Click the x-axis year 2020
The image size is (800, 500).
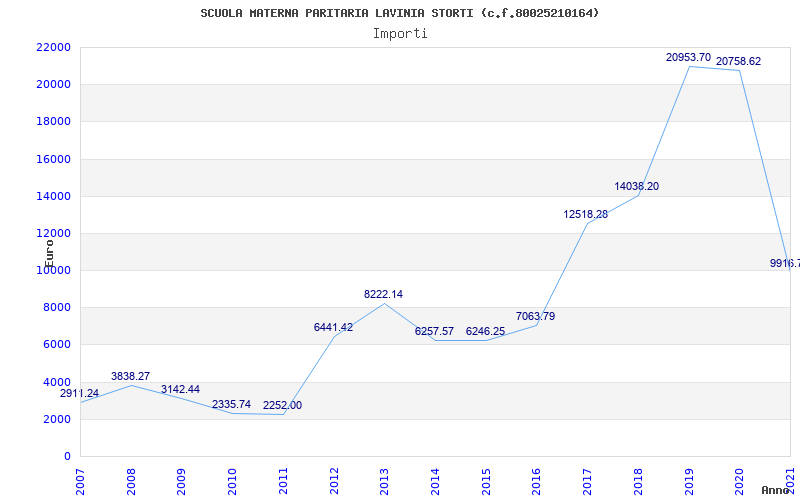coord(739,482)
